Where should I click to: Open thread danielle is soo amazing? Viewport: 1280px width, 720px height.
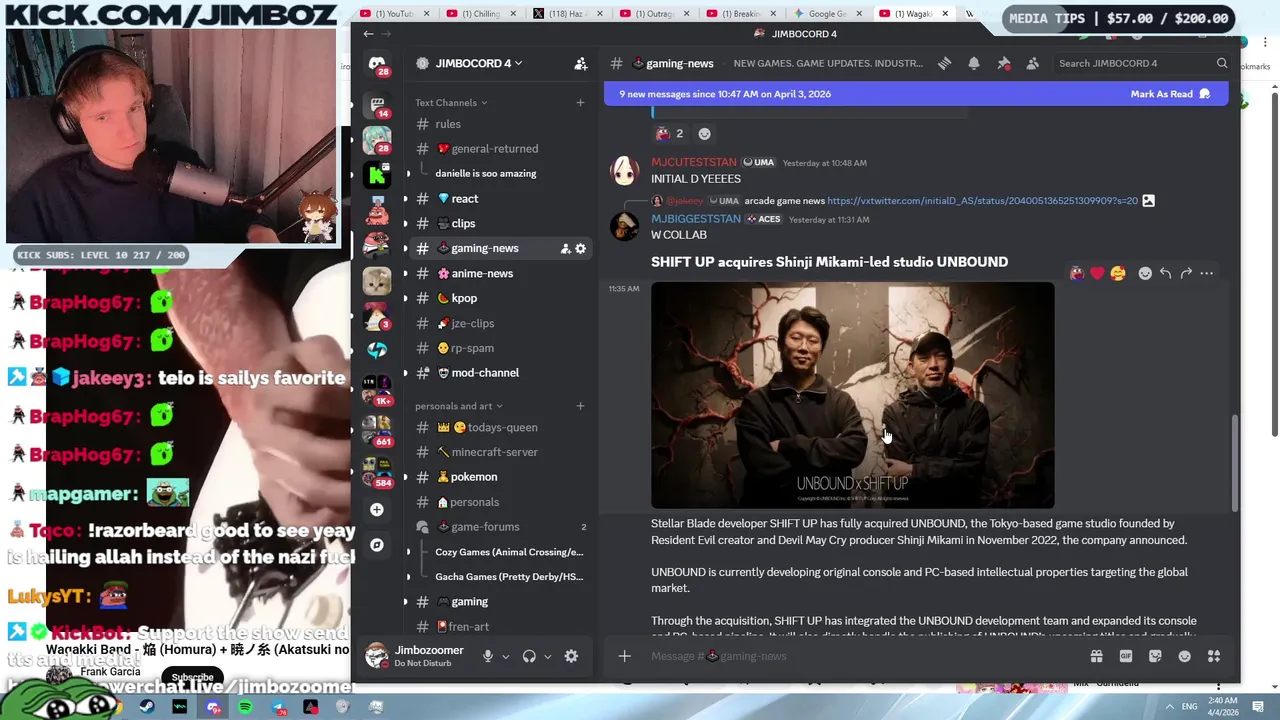485,173
